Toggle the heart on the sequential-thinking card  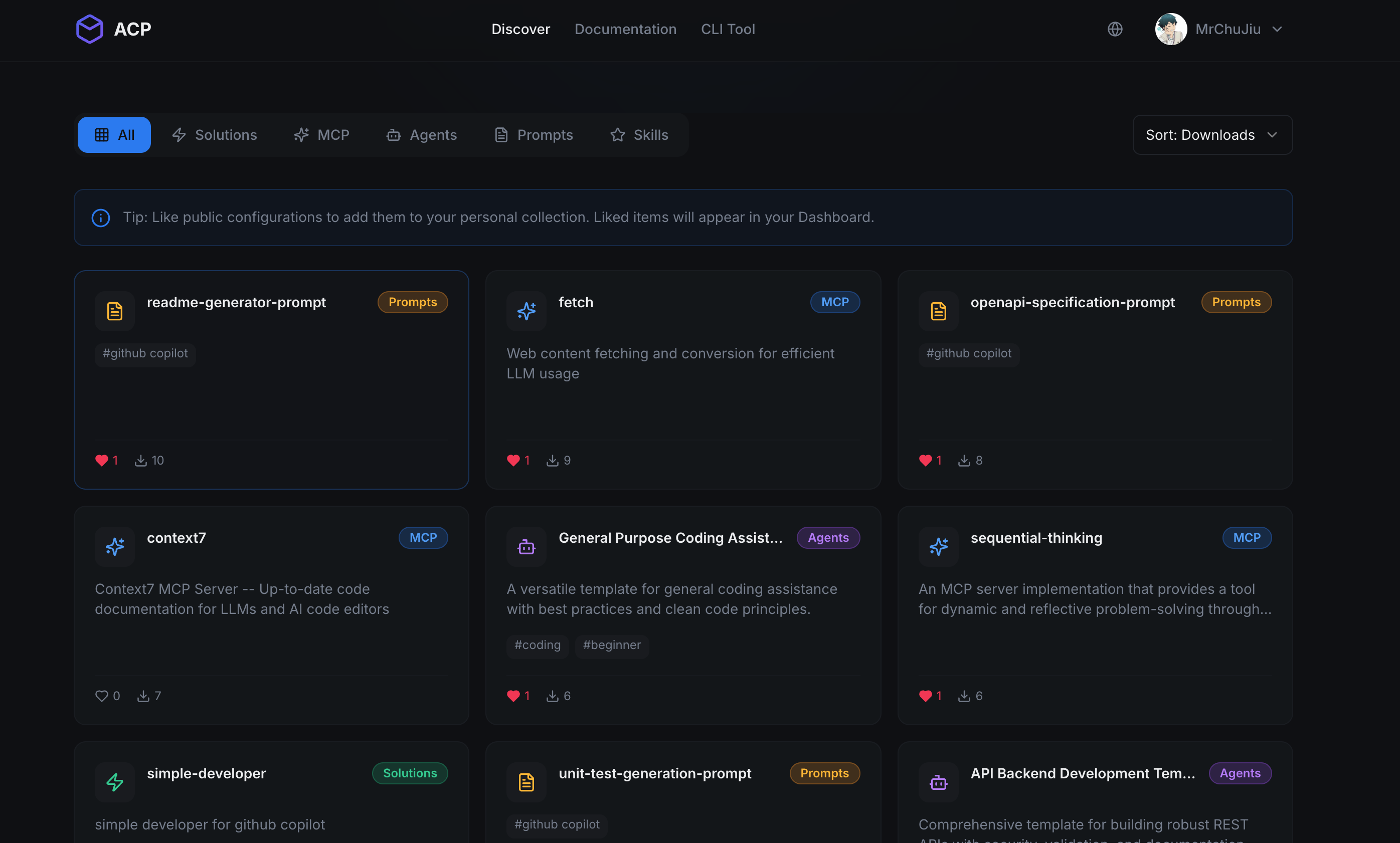click(925, 696)
